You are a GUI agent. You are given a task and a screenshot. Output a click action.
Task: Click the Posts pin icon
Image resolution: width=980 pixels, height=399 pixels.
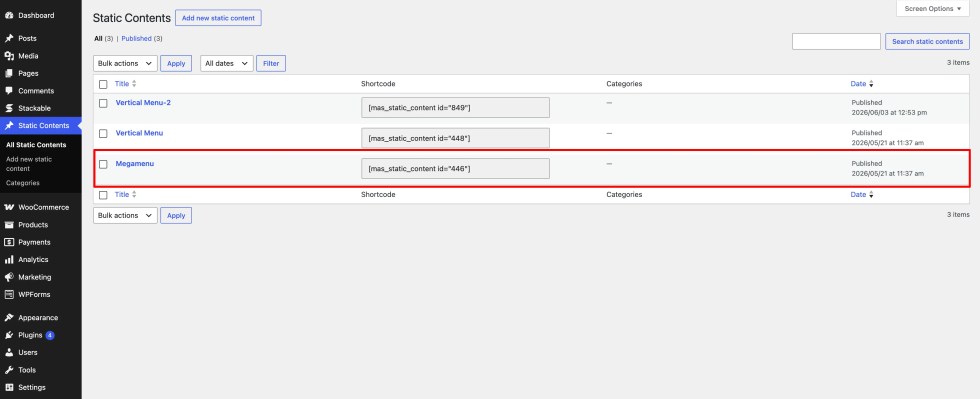(9, 38)
